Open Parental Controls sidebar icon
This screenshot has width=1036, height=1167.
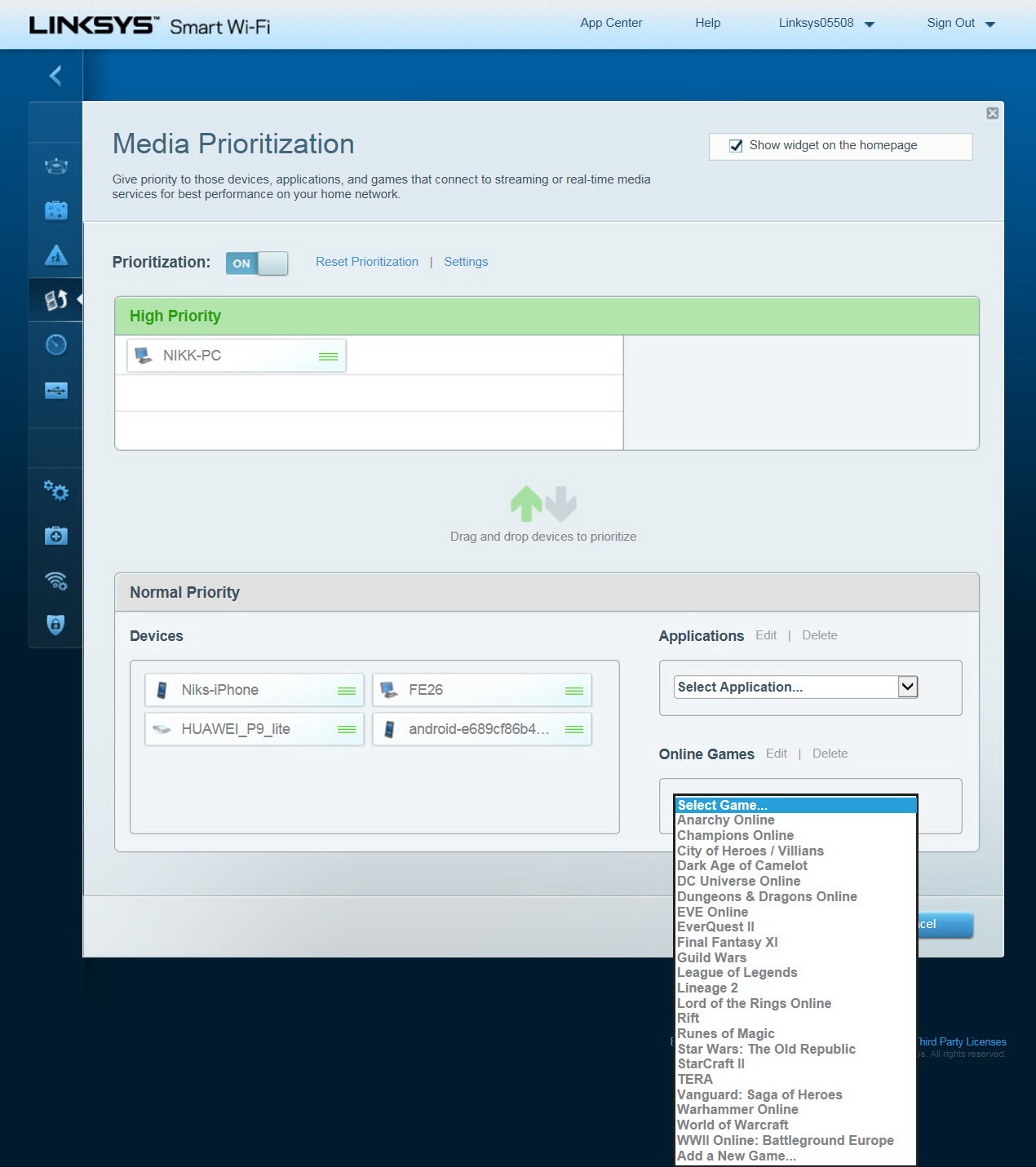[x=55, y=255]
